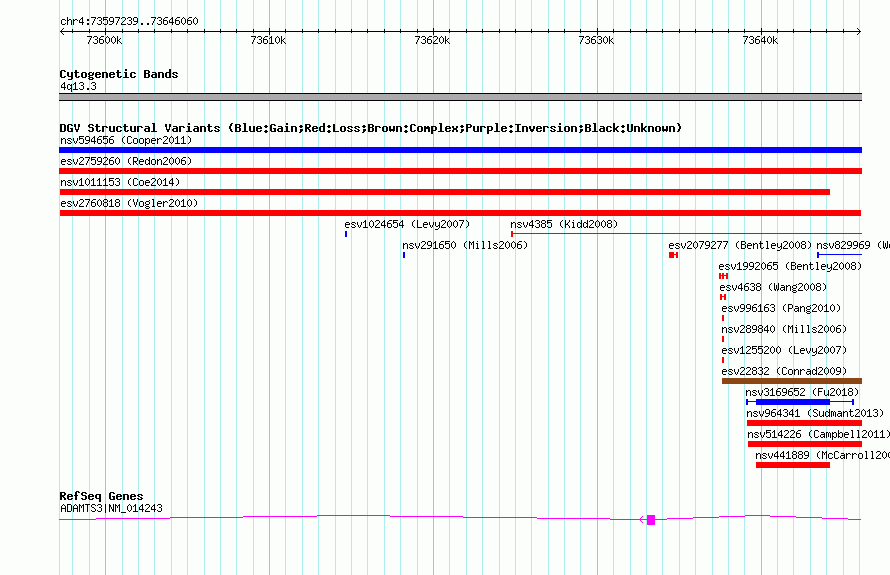The width and height of the screenshot is (890, 575).
Task: Click the right arrow on the ruler
Action: pos(859,32)
